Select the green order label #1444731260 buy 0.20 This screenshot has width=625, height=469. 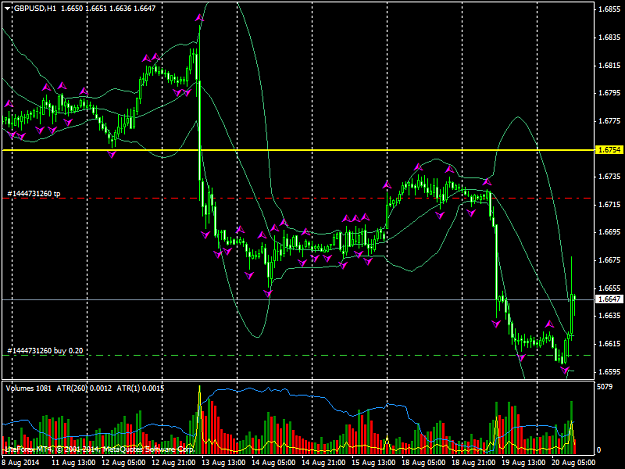pos(45,351)
